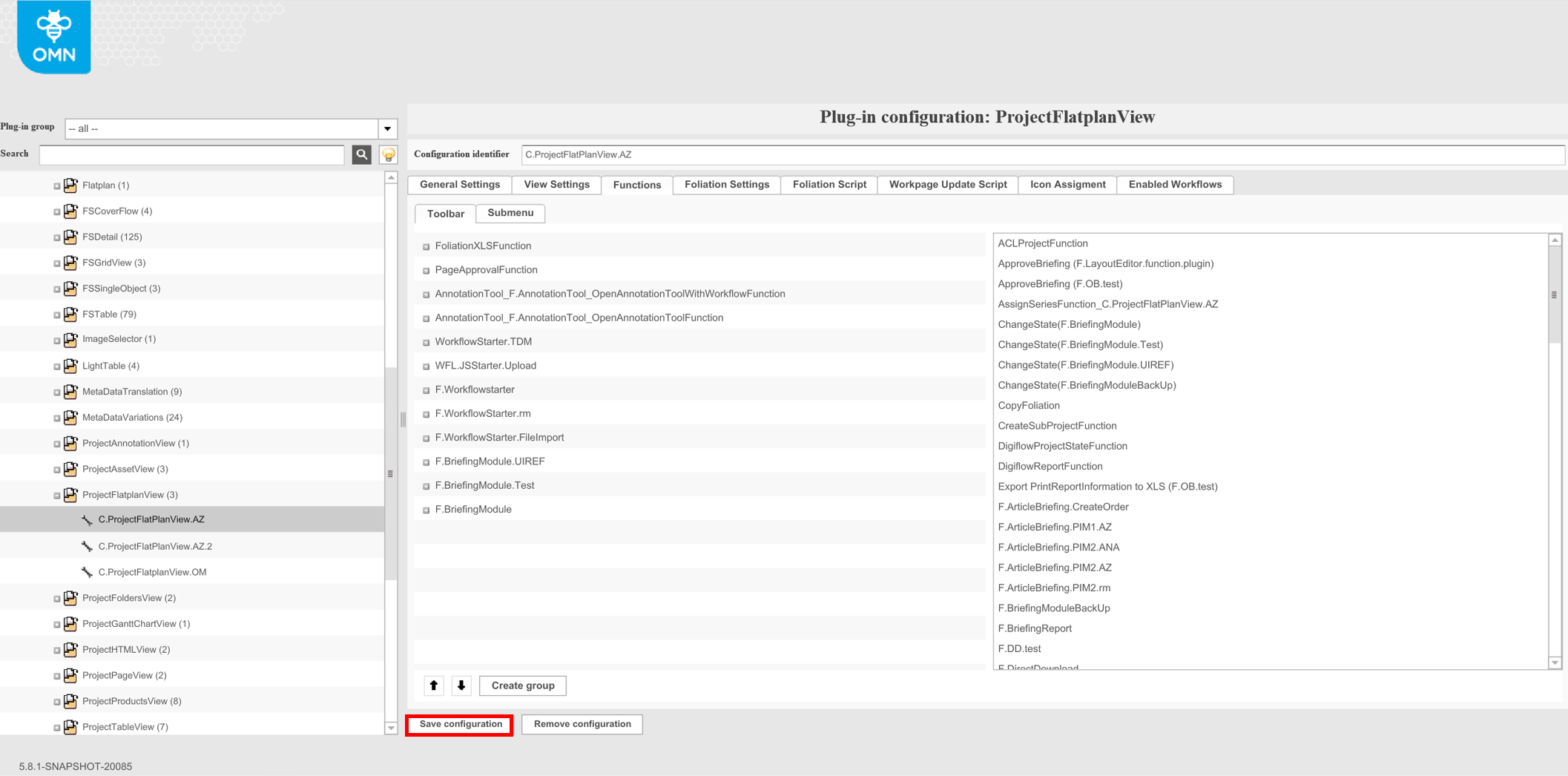This screenshot has width=1568, height=776.
Task: Click scroll-down arrow of plug-in tree
Action: click(x=391, y=728)
